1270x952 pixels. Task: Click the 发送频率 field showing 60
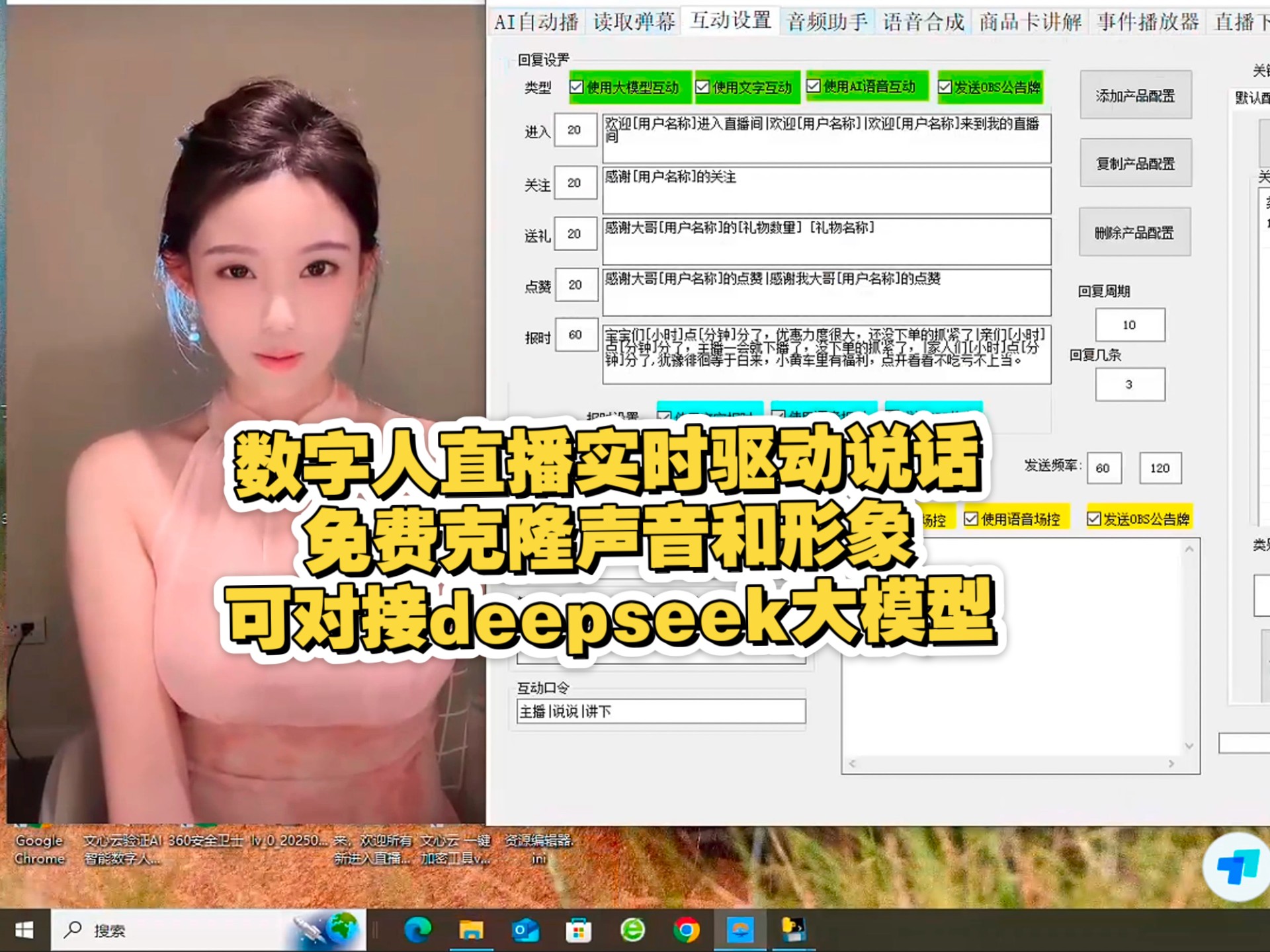click(x=1104, y=468)
